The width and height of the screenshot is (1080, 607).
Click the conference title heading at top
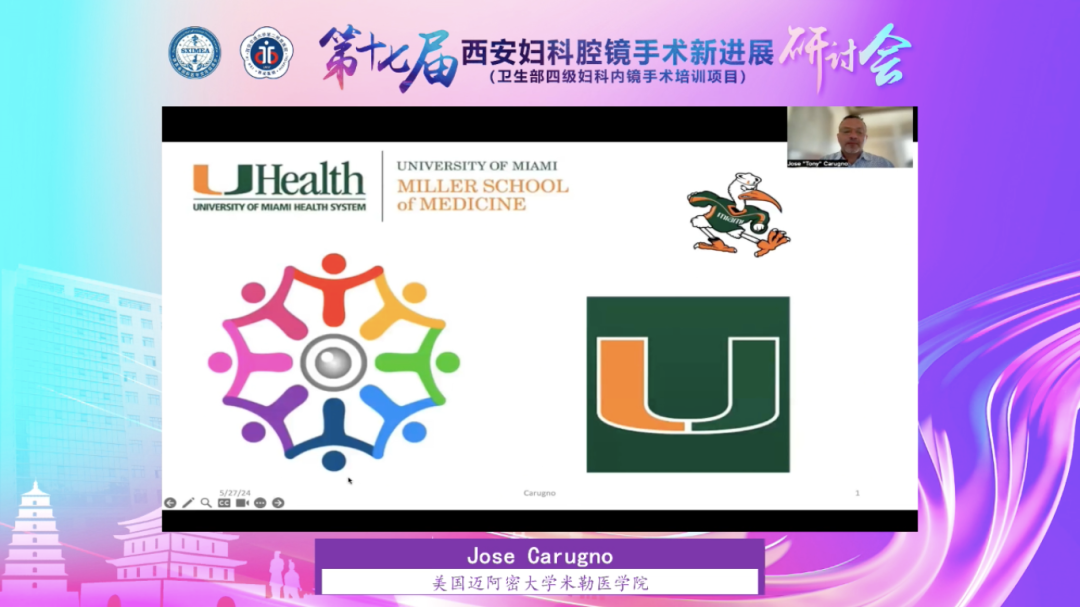coord(617,56)
